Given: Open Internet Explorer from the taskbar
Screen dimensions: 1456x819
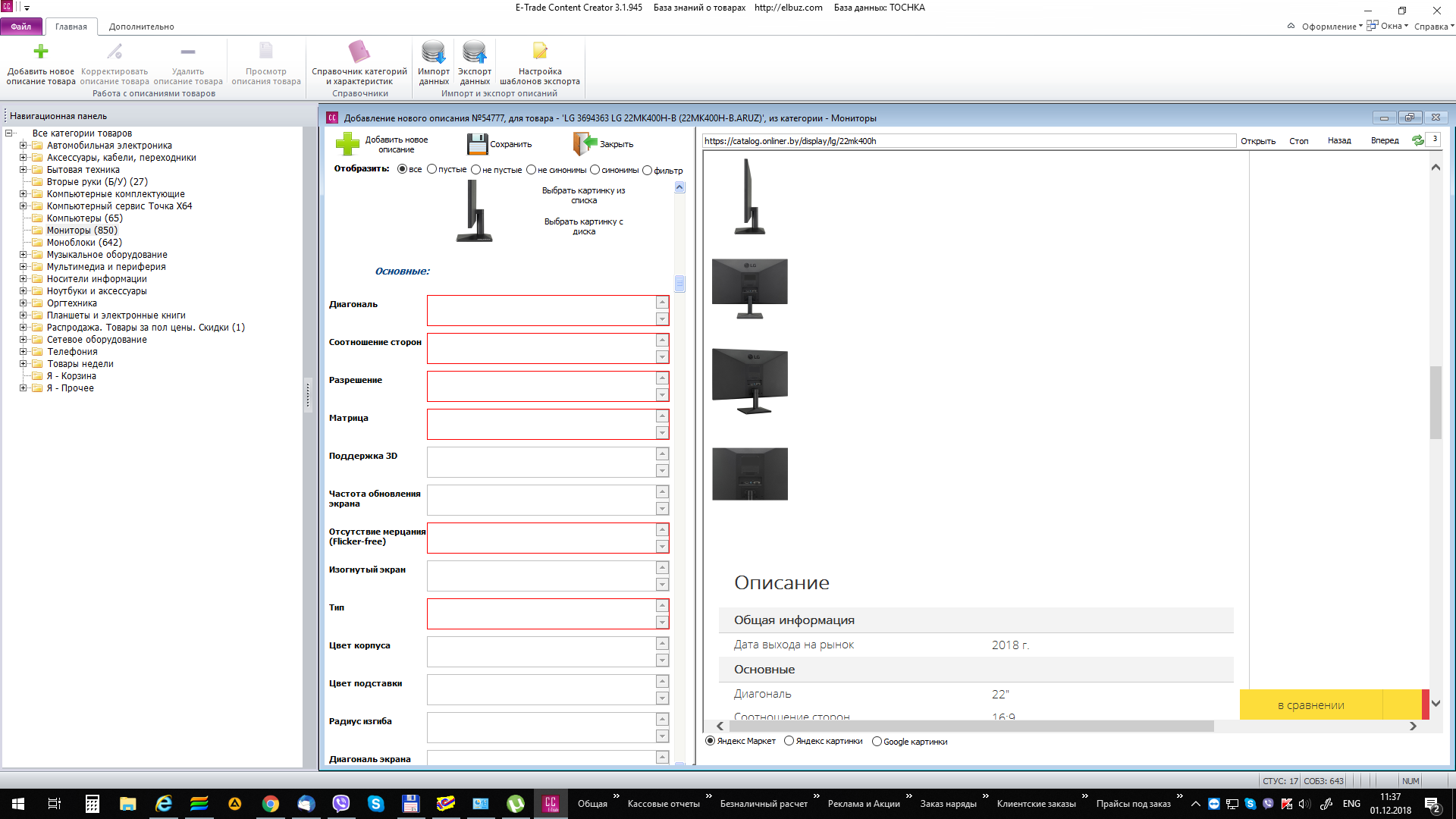Looking at the screenshot, I should tap(163, 804).
